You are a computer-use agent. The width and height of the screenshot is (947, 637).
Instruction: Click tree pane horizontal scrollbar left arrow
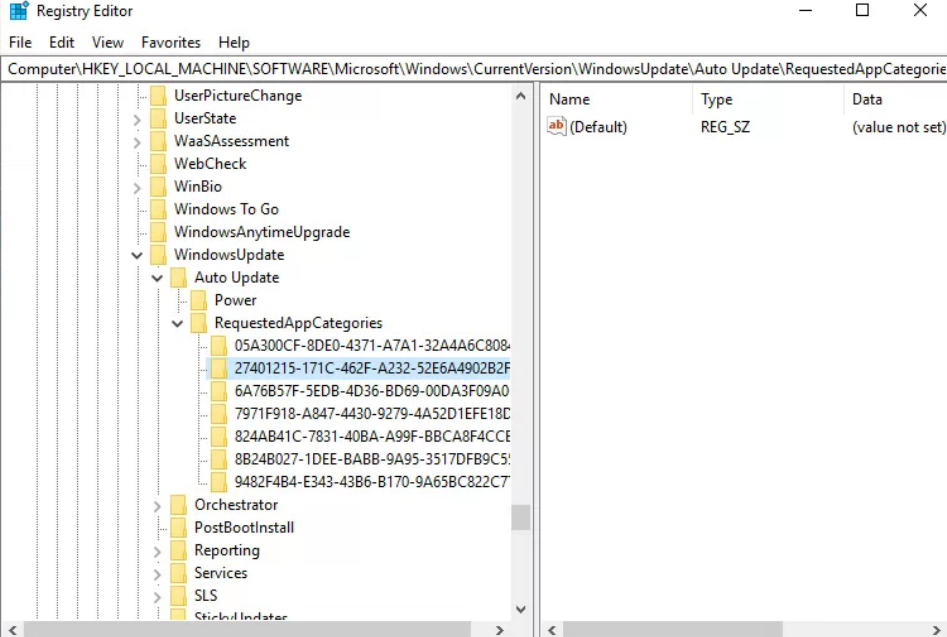tap(12, 629)
